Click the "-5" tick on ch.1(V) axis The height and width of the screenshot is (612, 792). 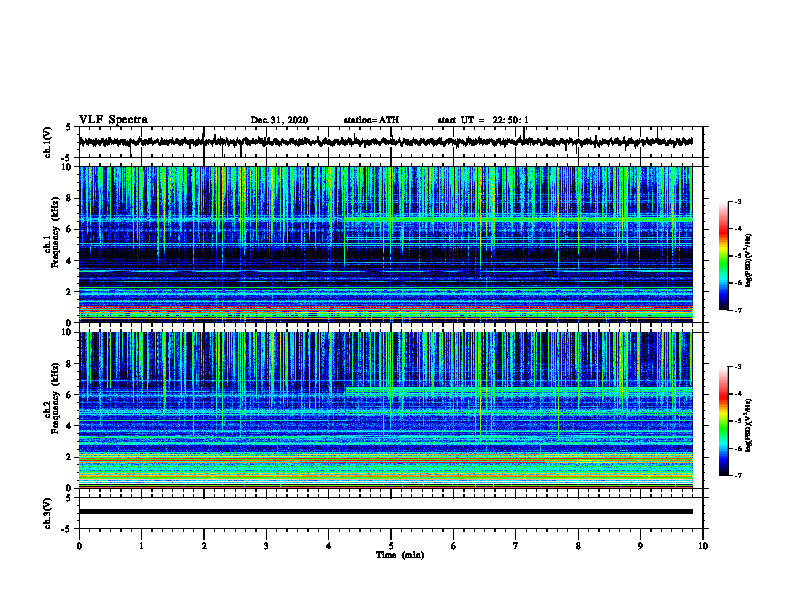click(67, 158)
